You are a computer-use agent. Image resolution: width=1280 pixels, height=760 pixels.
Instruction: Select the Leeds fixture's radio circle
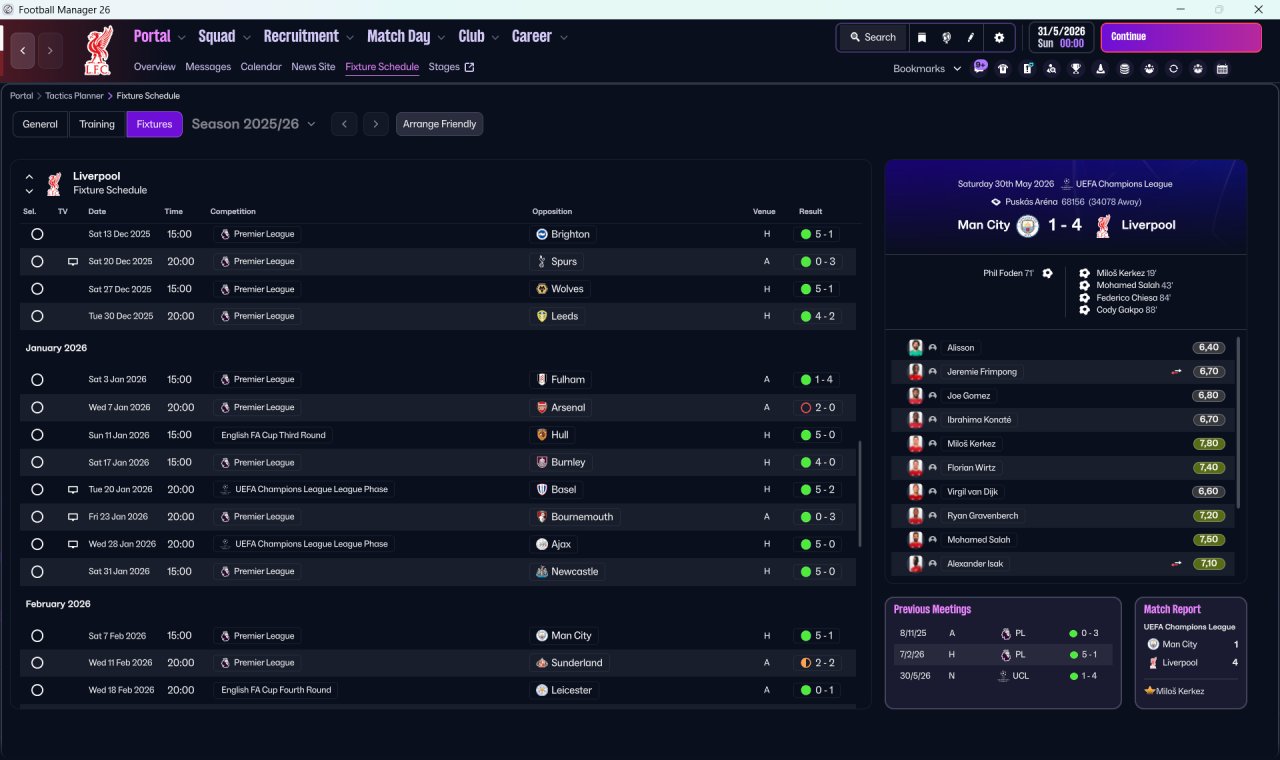pos(37,316)
